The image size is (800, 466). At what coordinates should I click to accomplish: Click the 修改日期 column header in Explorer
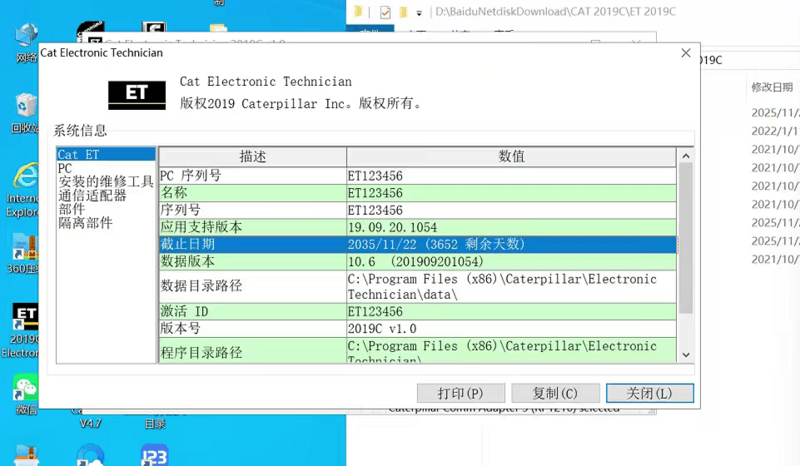point(771,87)
